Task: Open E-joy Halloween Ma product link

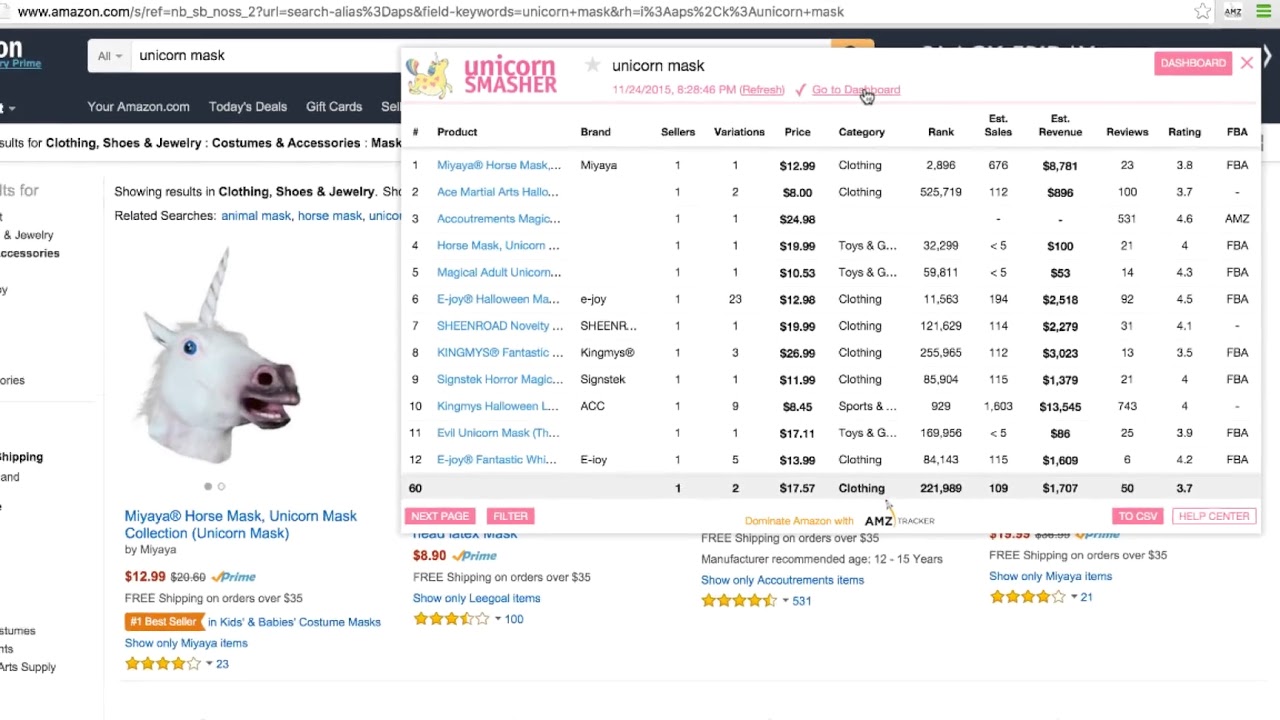Action: click(x=497, y=299)
